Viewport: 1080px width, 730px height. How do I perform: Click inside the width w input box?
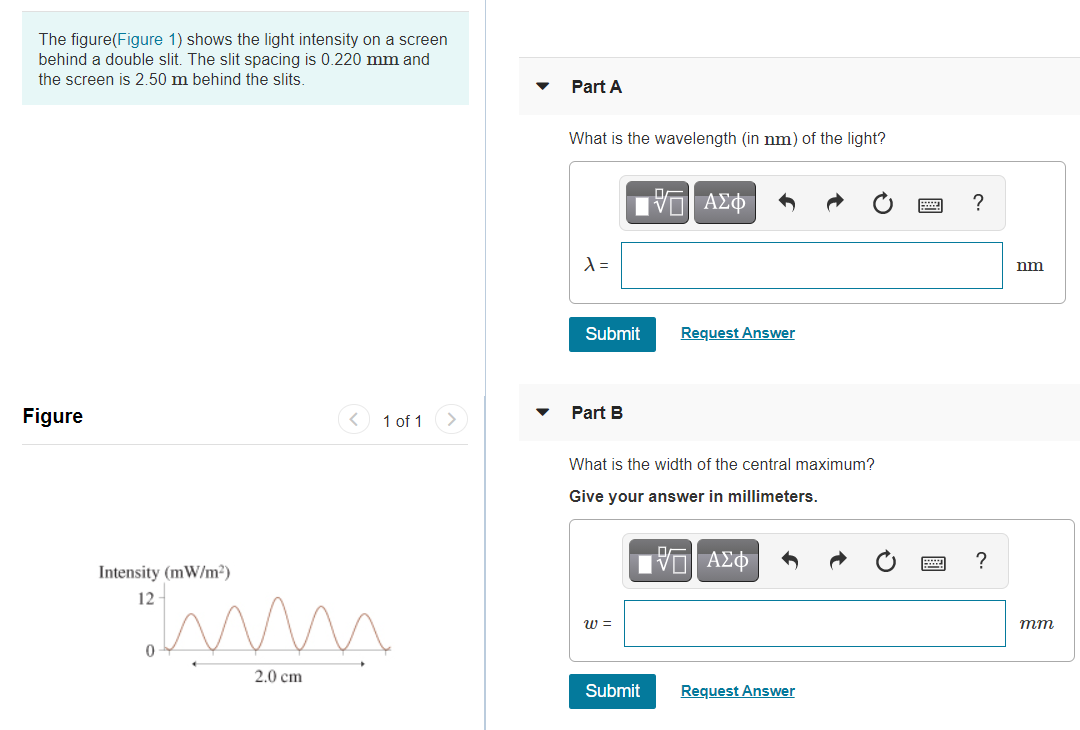tap(814, 623)
